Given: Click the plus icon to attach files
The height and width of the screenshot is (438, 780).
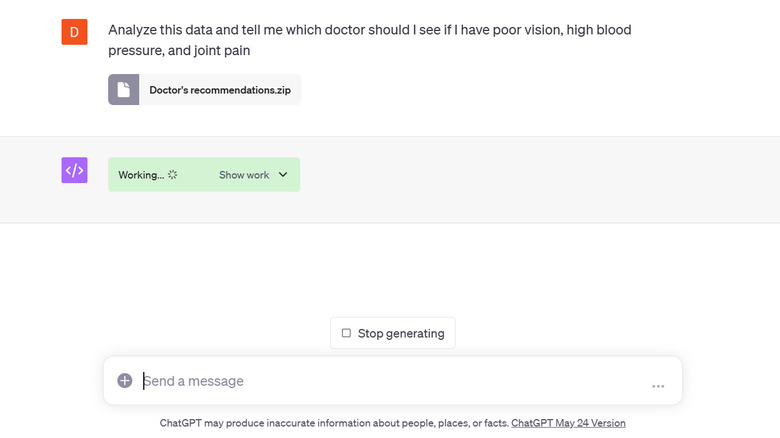Looking at the screenshot, I should 125,381.
